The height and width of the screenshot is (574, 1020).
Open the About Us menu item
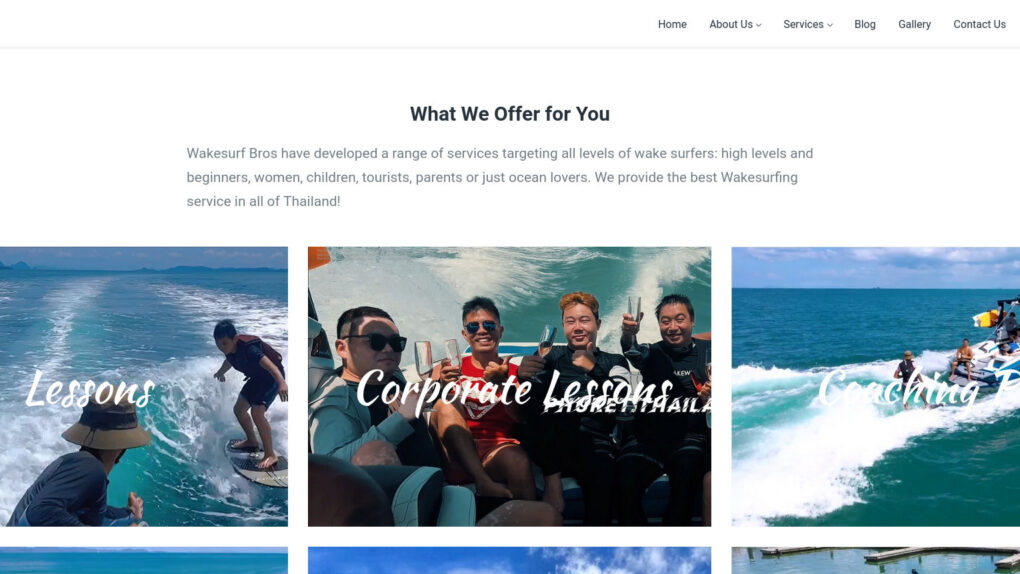731,24
